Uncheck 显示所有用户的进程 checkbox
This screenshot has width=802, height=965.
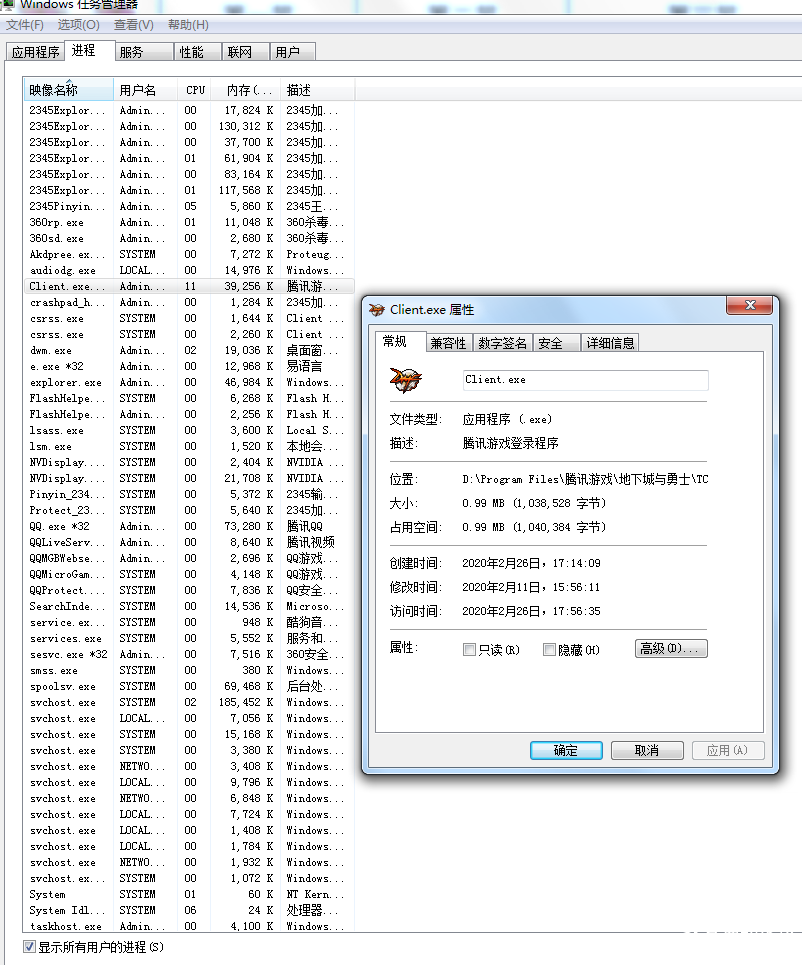click(29, 946)
